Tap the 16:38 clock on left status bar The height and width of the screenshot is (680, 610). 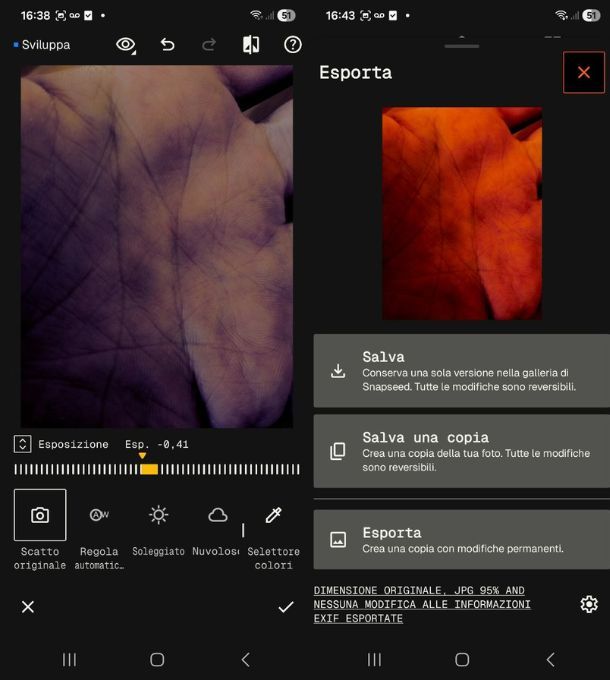tap(36, 16)
